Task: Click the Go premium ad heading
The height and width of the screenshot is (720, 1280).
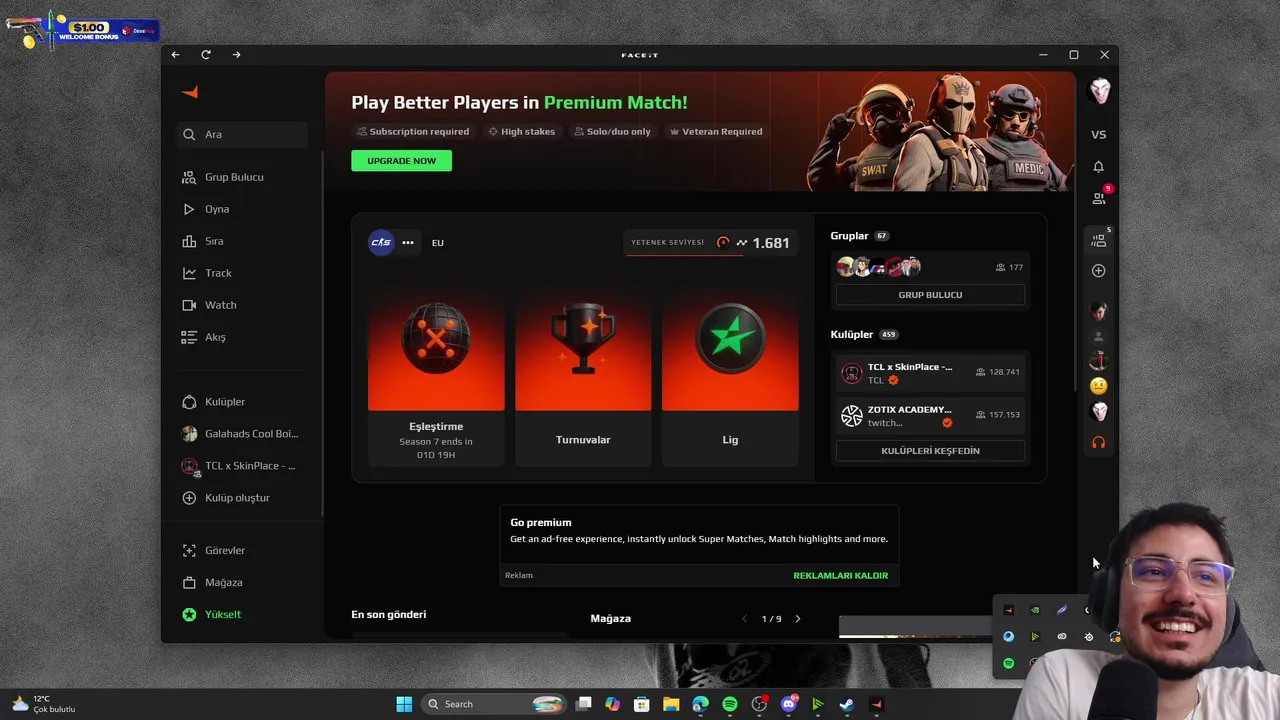Action: click(x=541, y=522)
